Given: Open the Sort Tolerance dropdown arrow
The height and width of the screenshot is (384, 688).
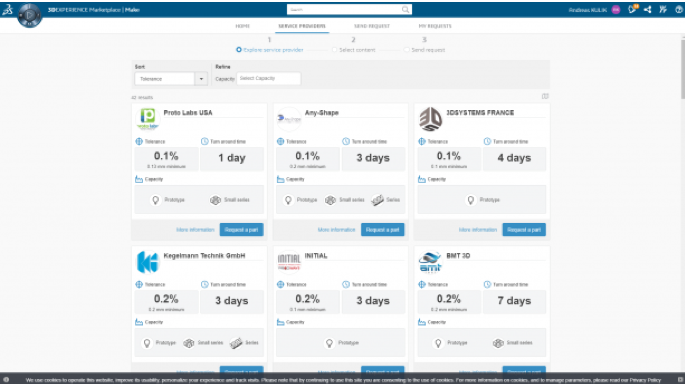Looking at the screenshot, I should click(201, 79).
